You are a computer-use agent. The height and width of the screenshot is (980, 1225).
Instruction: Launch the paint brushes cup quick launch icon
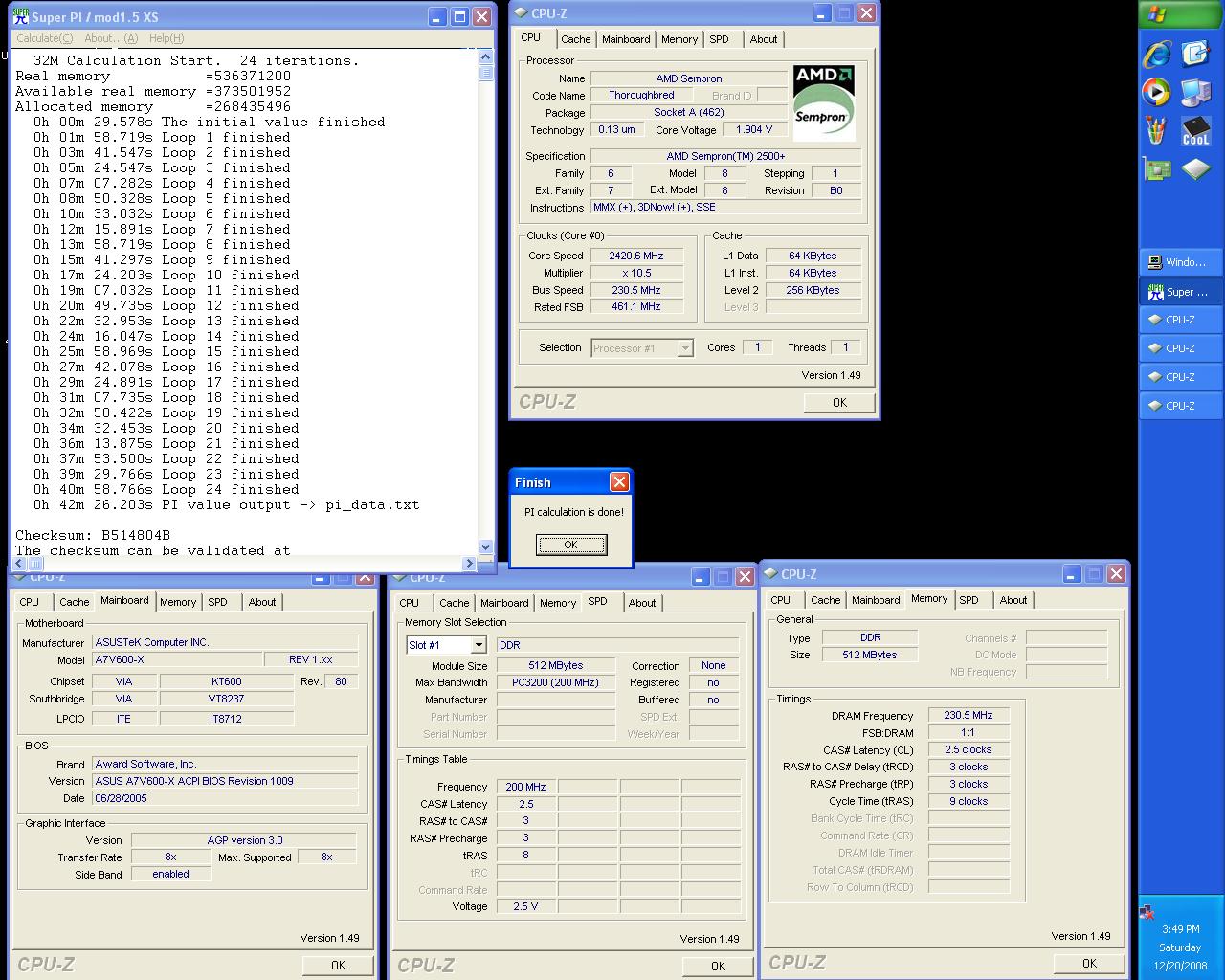point(1157,130)
